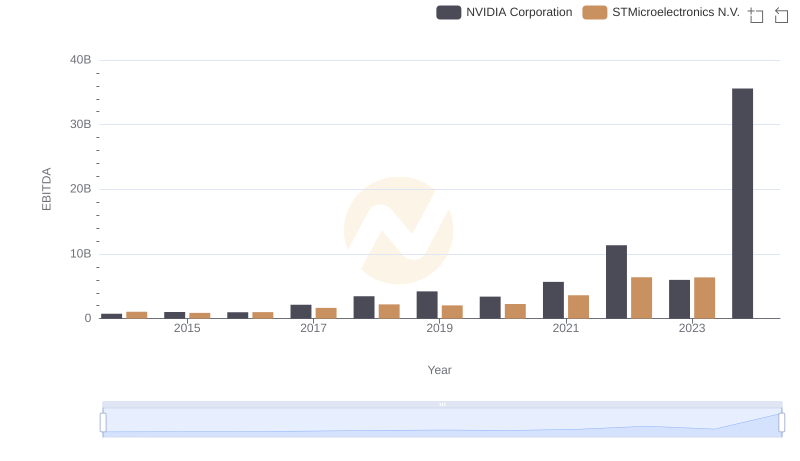Click right handle of data zoom slider
Viewport: 800px width, 461px height.
point(781,422)
